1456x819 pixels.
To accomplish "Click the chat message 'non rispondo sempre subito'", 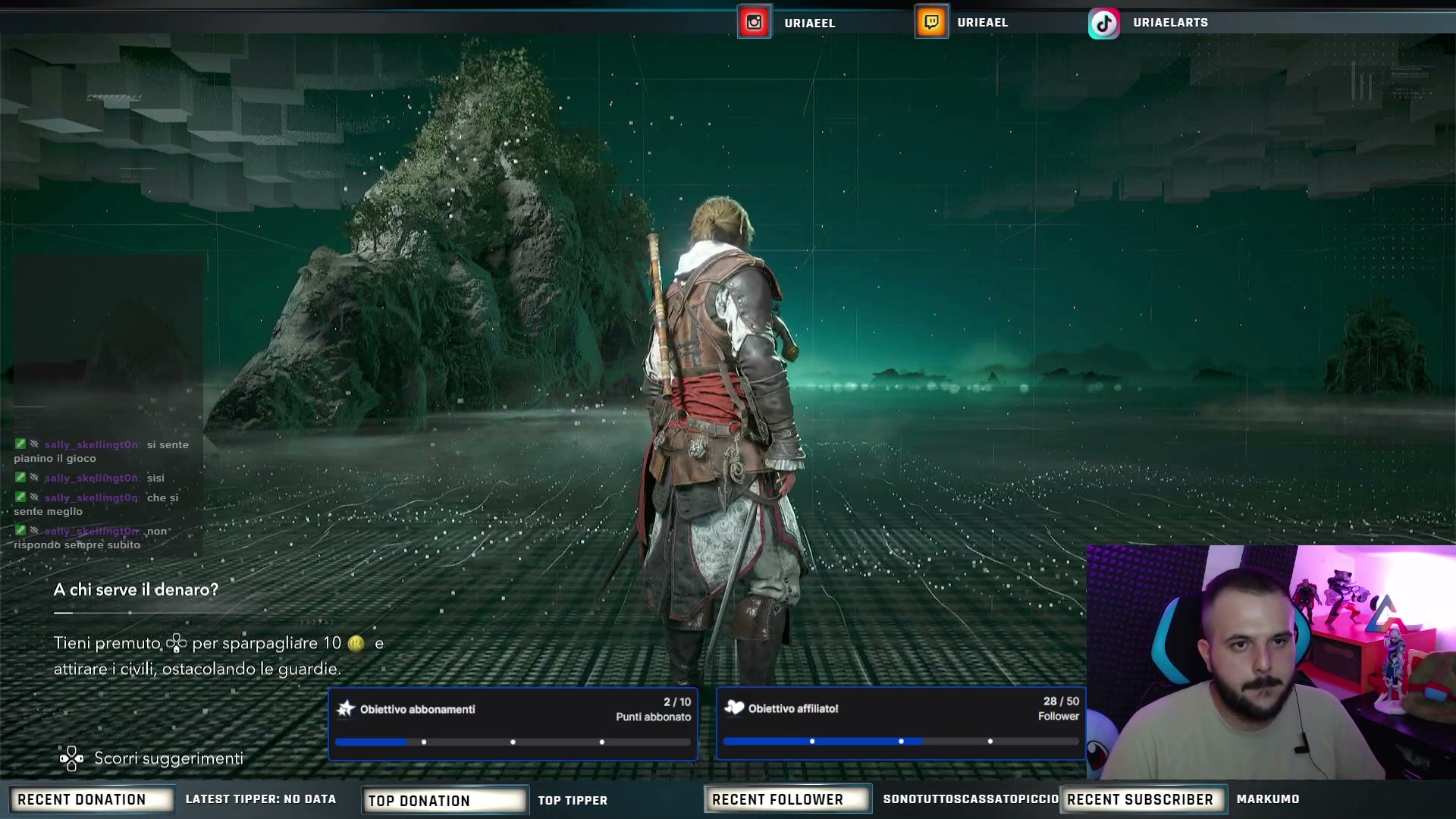I will point(90,538).
